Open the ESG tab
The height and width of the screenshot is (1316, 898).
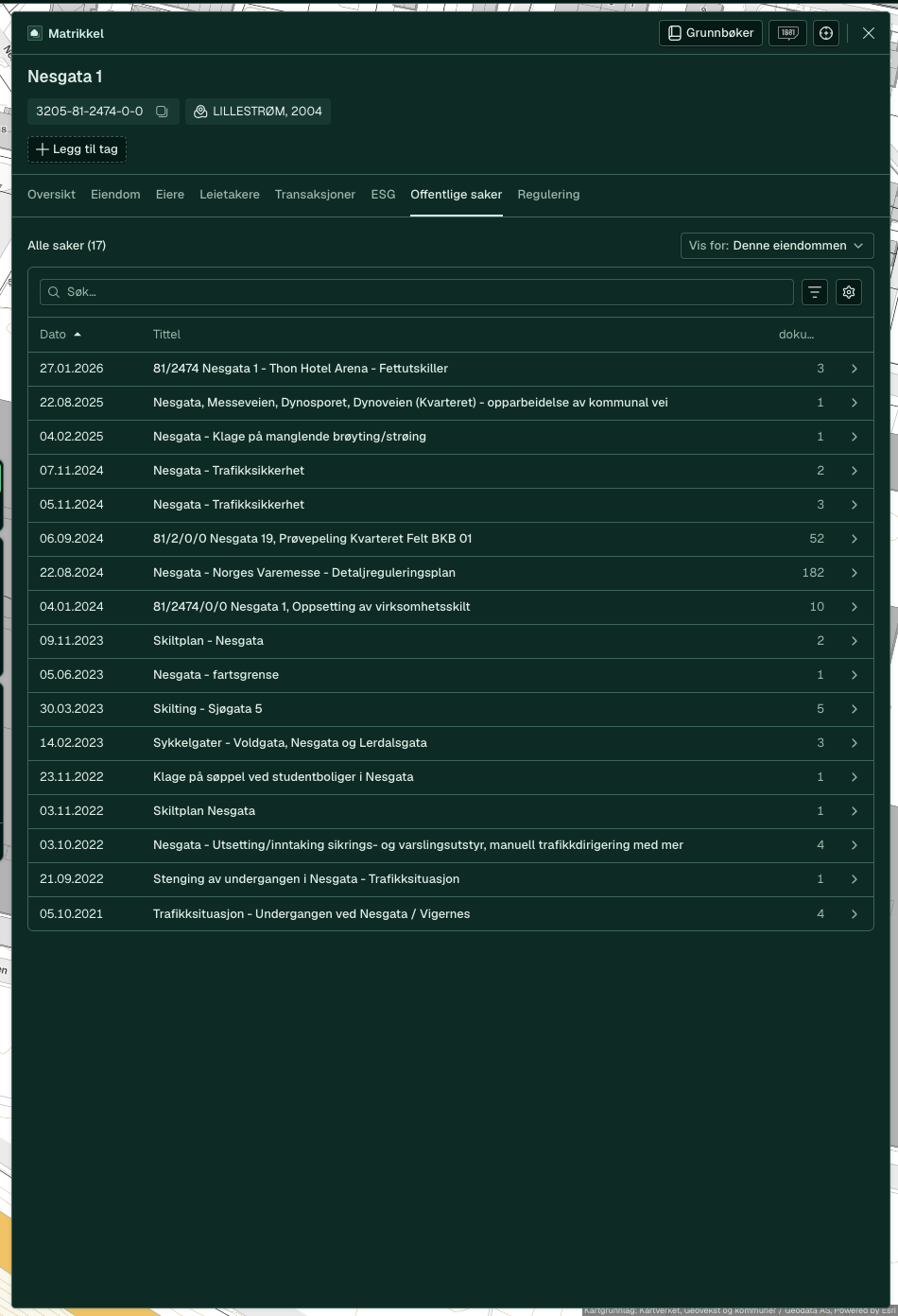pos(383,195)
